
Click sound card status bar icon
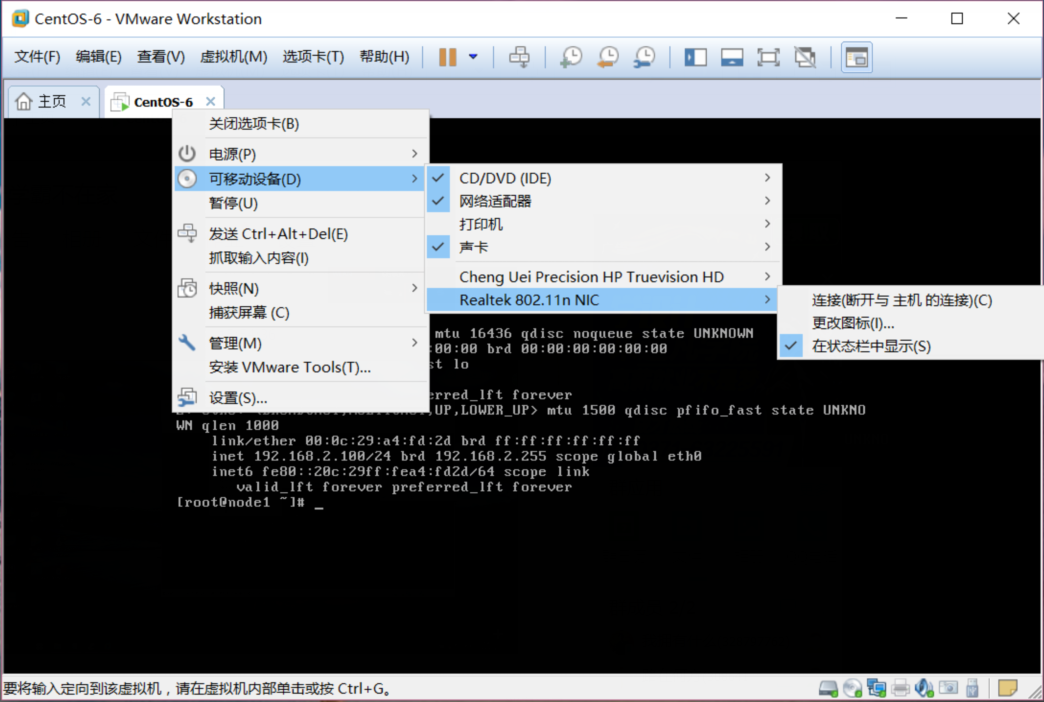pyautogui.click(x=924, y=687)
